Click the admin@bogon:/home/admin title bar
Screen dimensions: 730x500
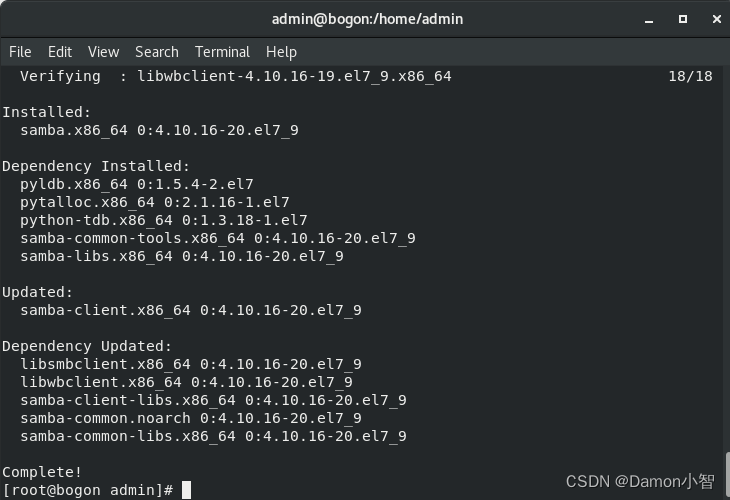pyautogui.click(x=367, y=19)
